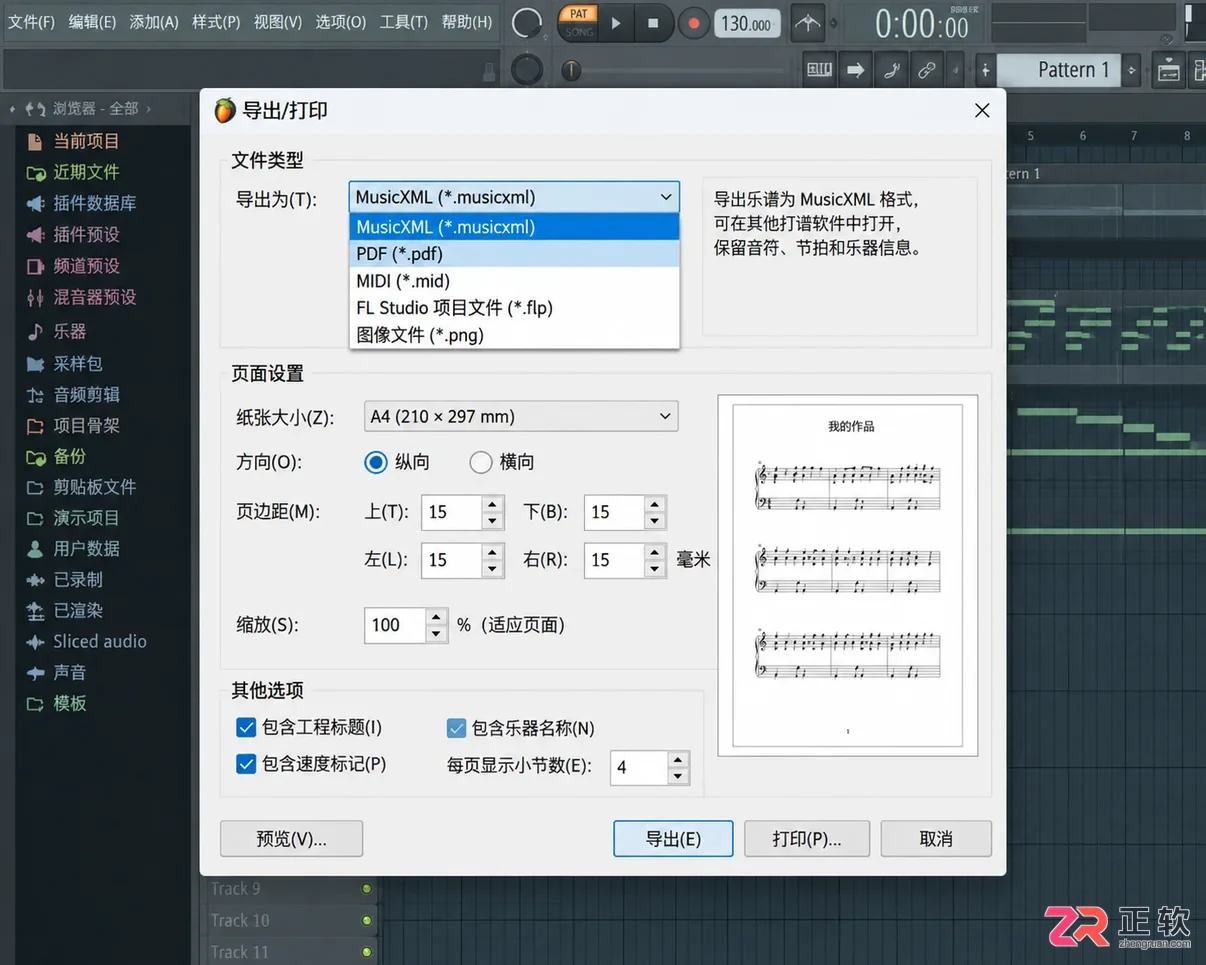Click the 130.000 tempo display
Screen dimensions: 1206x965
(747, 23)
